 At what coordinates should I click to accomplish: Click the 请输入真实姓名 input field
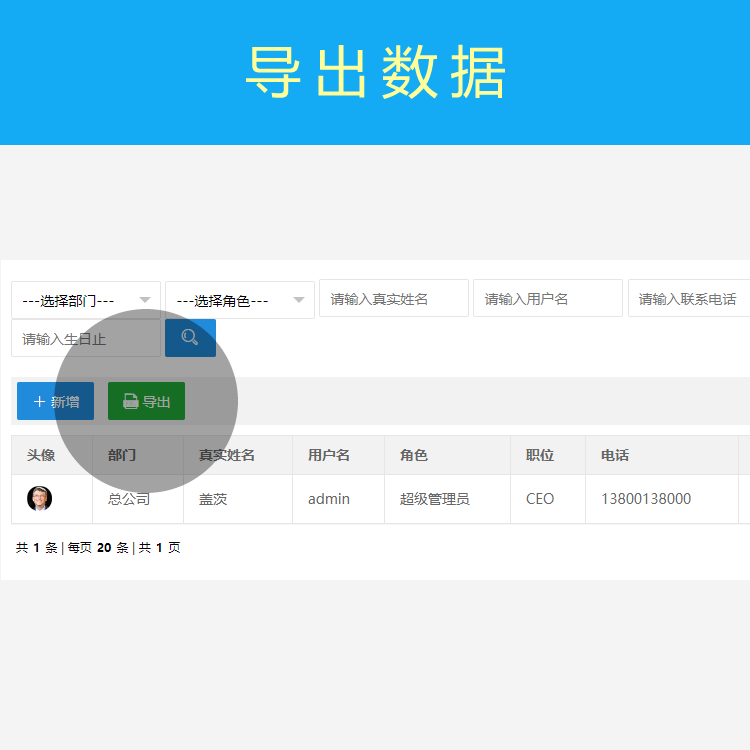[x=394, y=298]
